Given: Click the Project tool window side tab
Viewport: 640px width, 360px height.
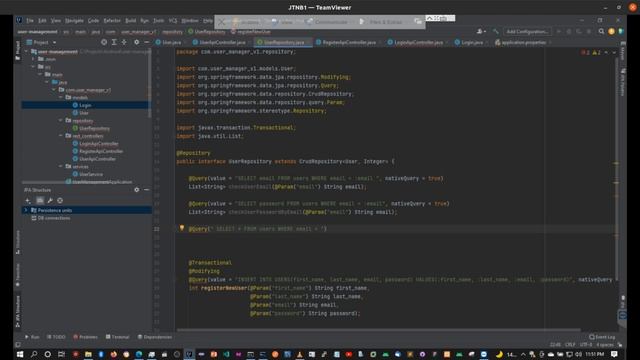Looking at the screenshot, I should pos(18,50).
